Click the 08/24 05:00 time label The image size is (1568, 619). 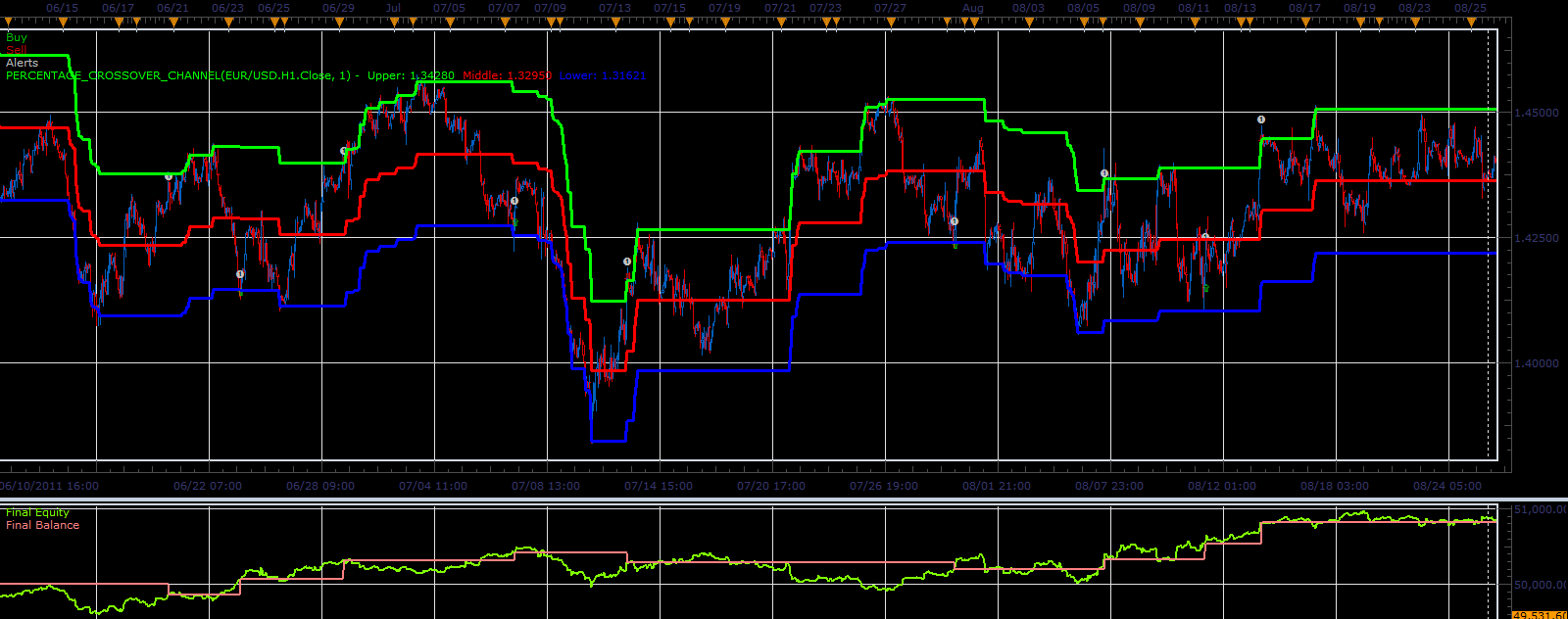pyautogui.click(x=1447, y=486)
